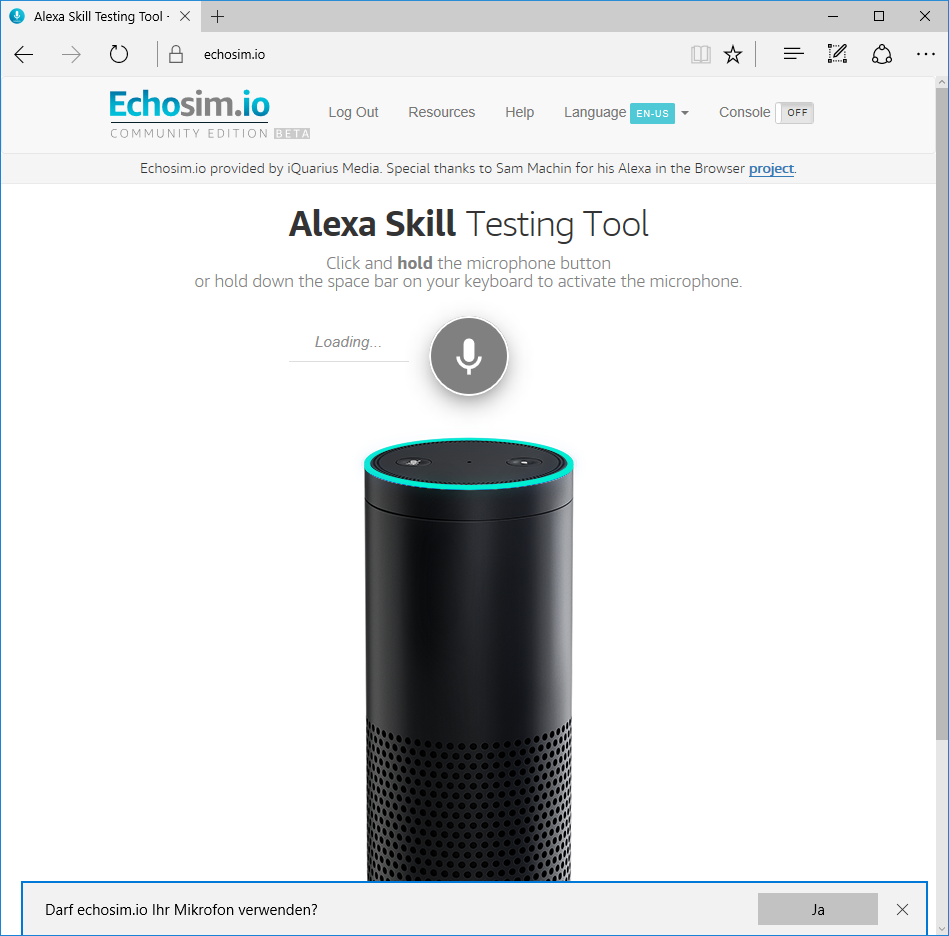
Task: Click the browser back arrow
Action: [24, 55]
